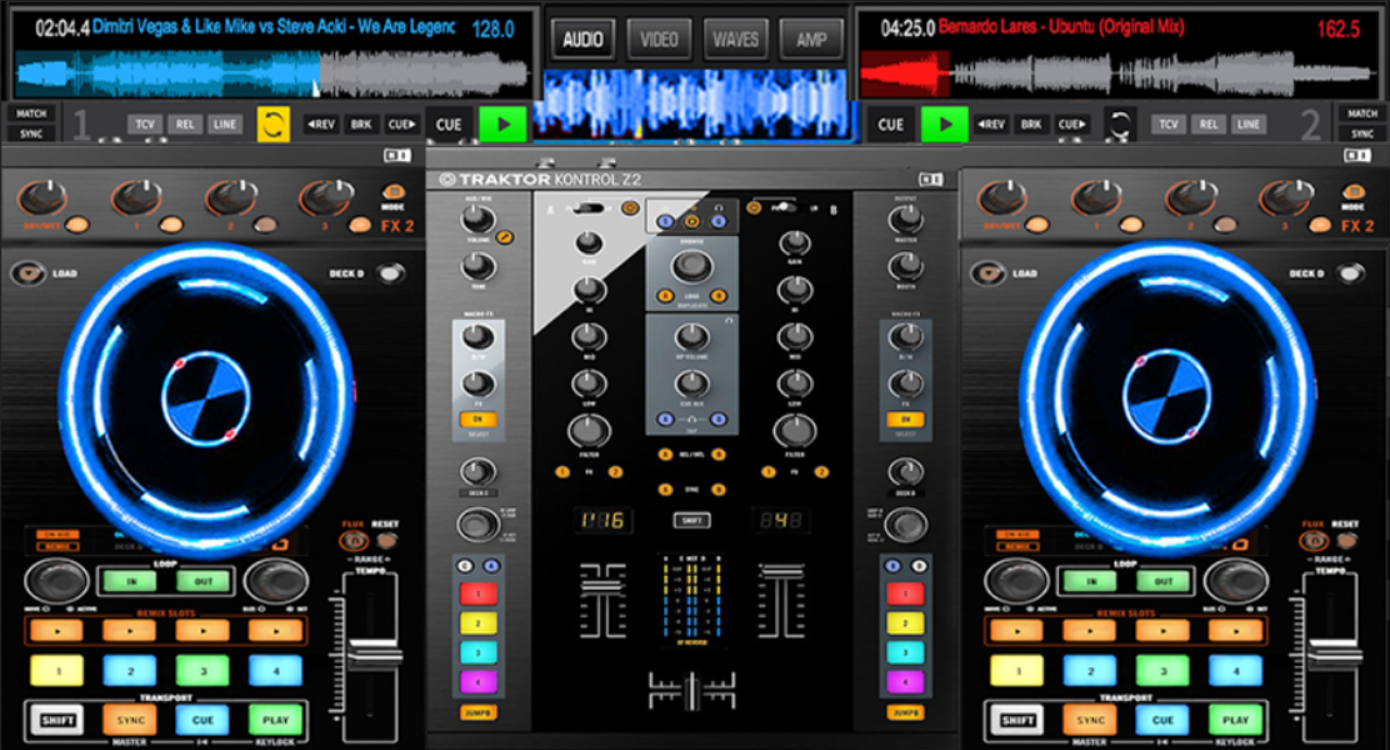Image resolution: width=1390 pixels, height=750 pixels.
Task: Click left deck transport SHIFT button
Action: pos(57,720)
